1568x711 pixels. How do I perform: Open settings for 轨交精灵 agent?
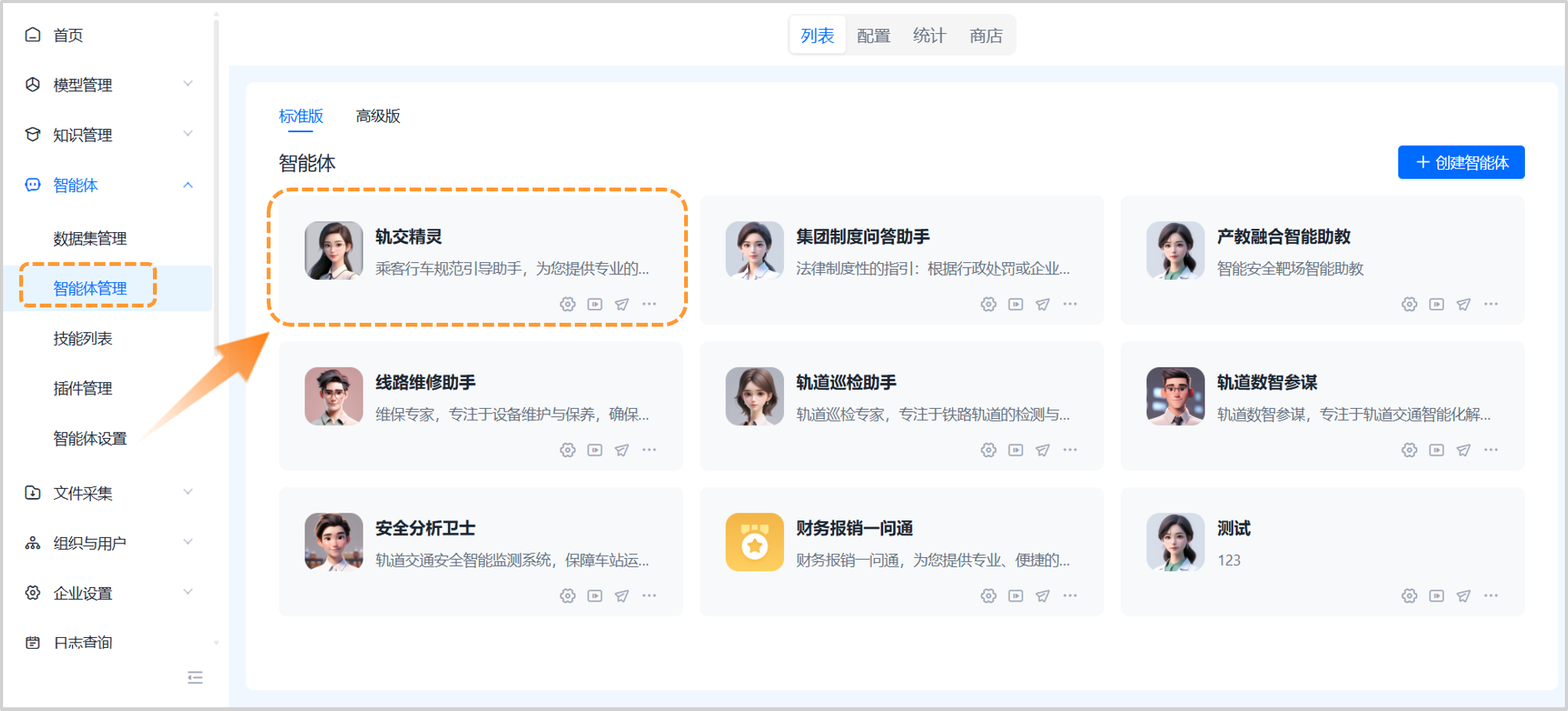click(567, 304)
